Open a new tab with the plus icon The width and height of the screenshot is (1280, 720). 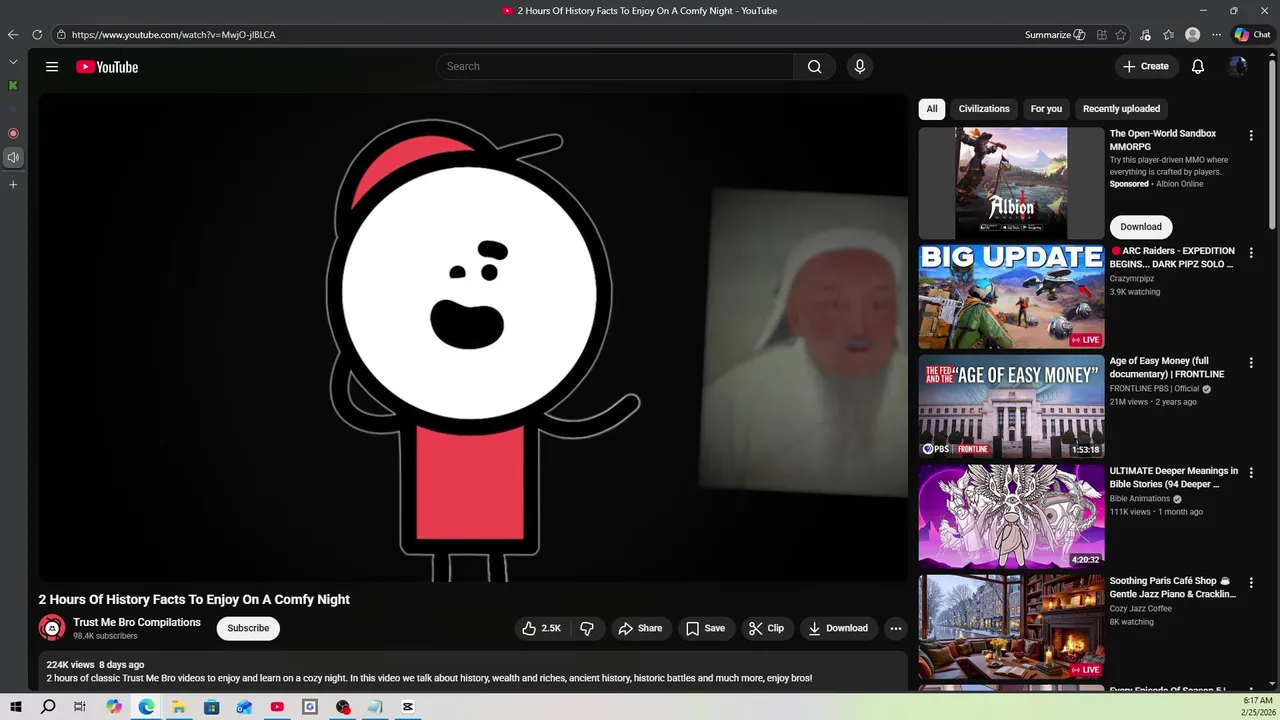(13, 185)
